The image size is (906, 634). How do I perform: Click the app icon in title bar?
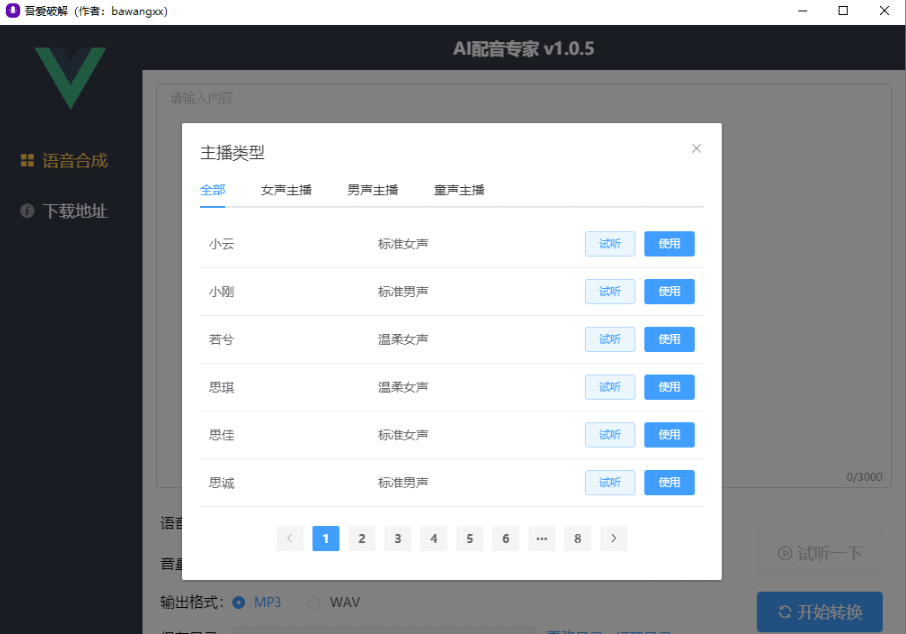tap(12, 11)
